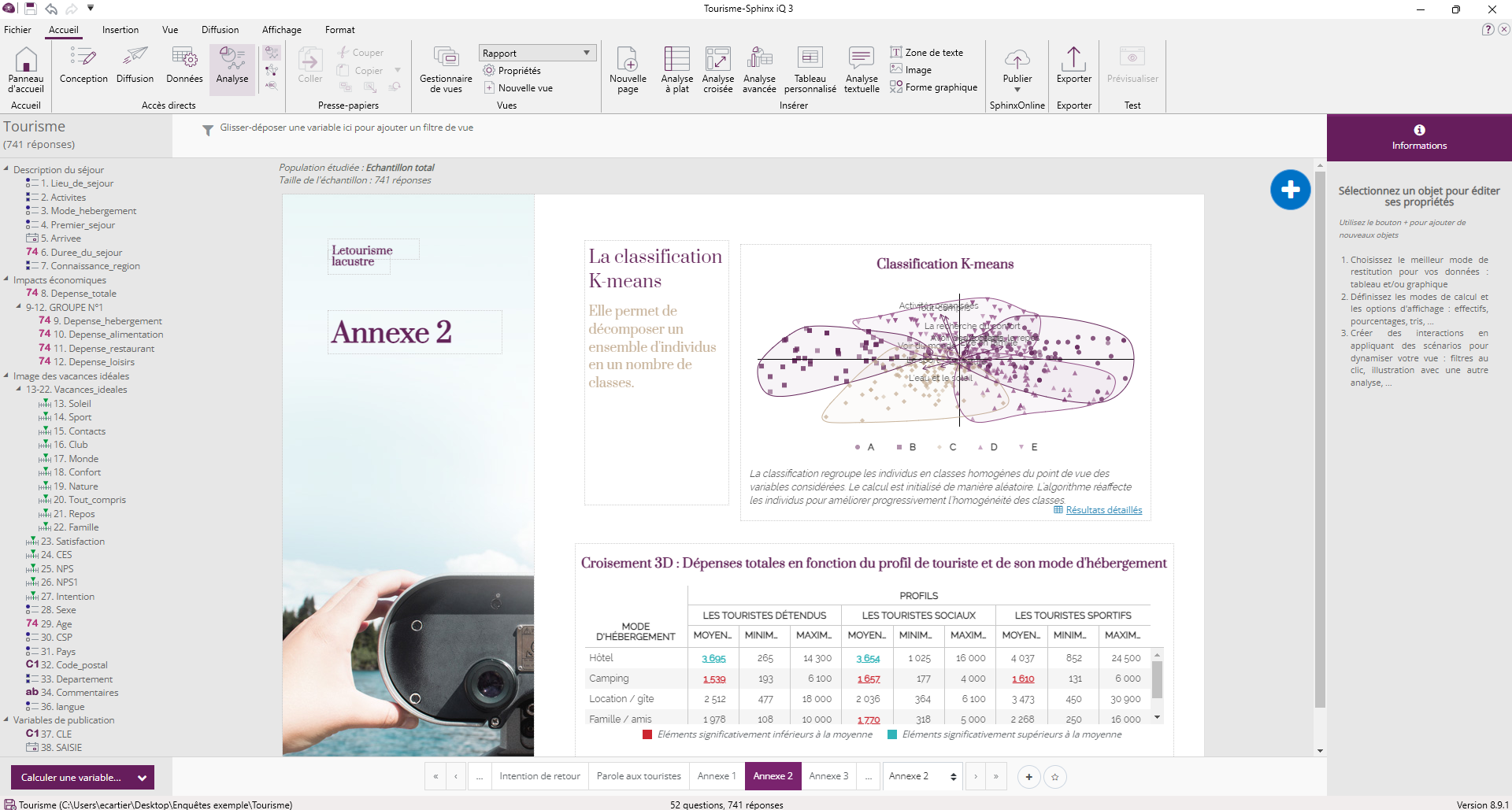Open the Résultats détaillés link

point(1103,510)
